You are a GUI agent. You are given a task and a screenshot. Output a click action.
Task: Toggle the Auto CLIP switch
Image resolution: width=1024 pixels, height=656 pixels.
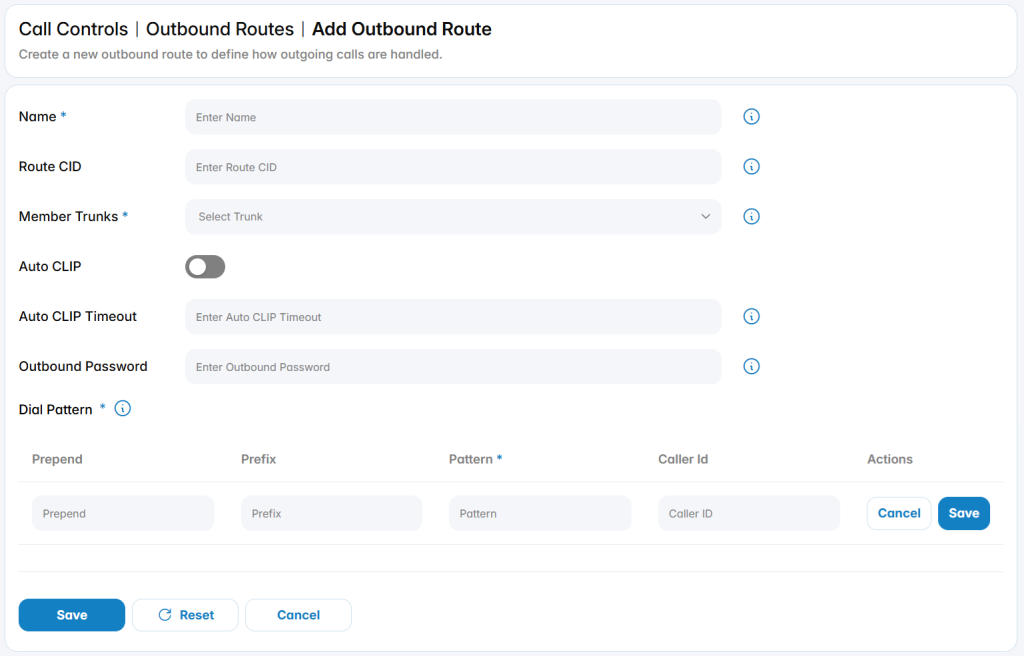tap(205, 267)
